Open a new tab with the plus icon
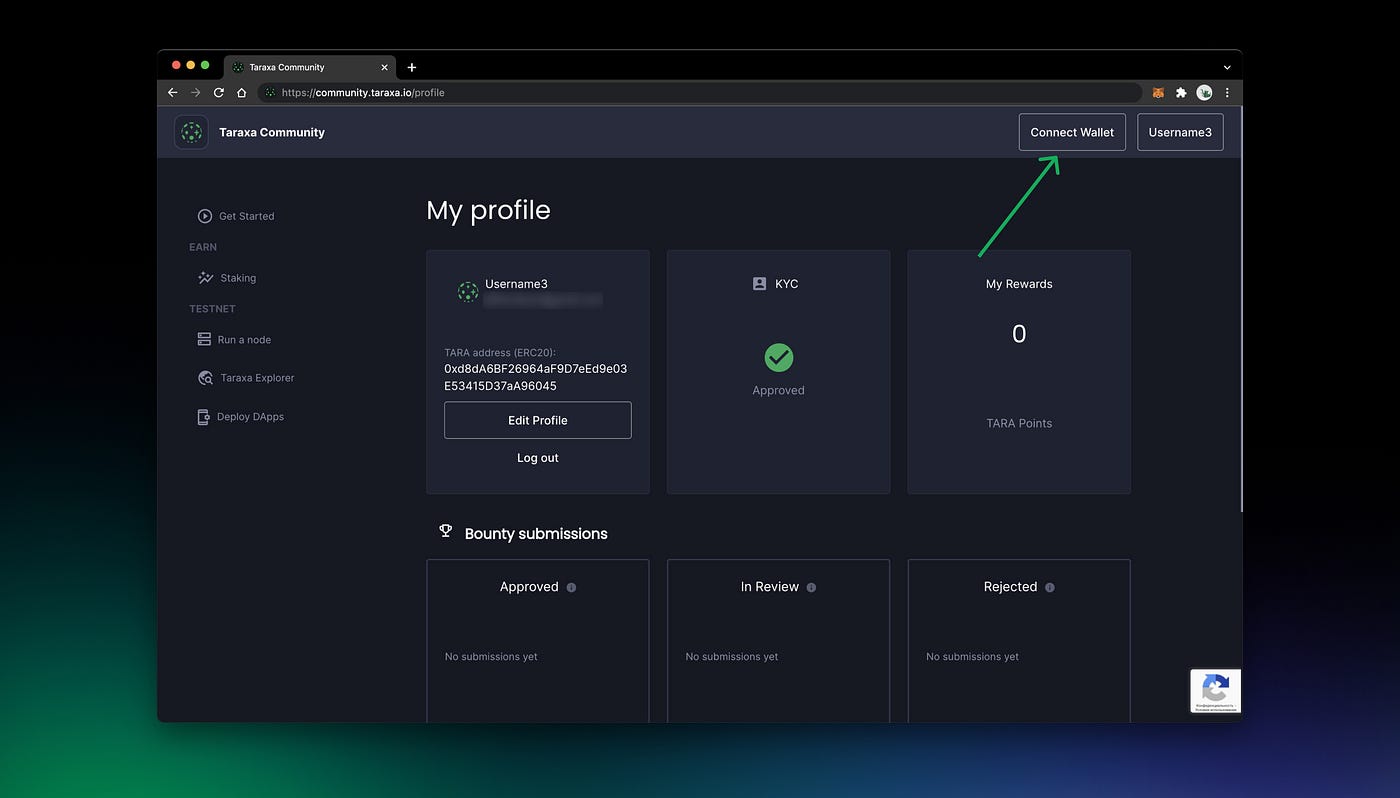Viewport: 1400px width, 798px height. pyautogui.click(x=411, y=67)
